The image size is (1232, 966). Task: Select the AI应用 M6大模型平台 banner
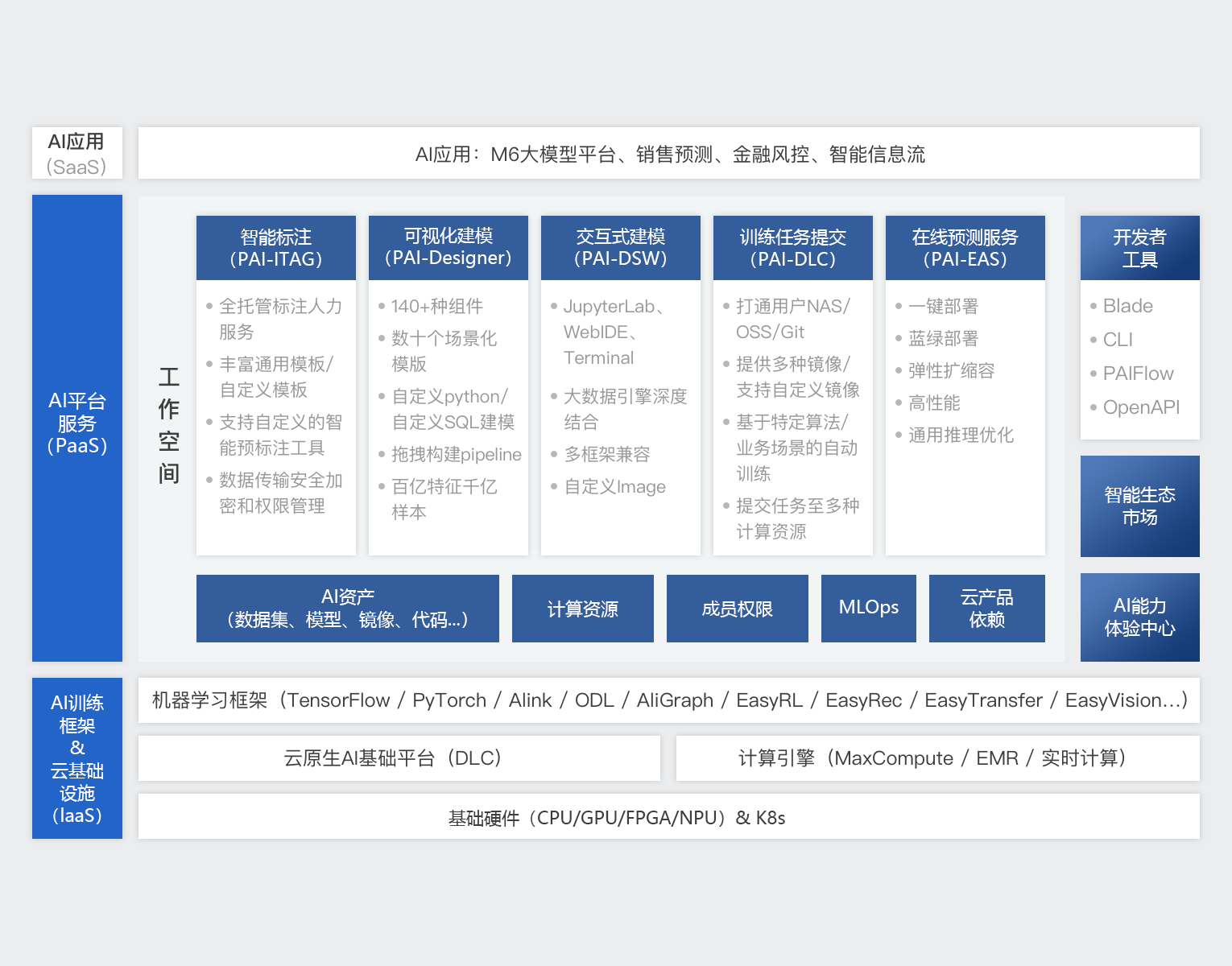[x=669, y=153]
